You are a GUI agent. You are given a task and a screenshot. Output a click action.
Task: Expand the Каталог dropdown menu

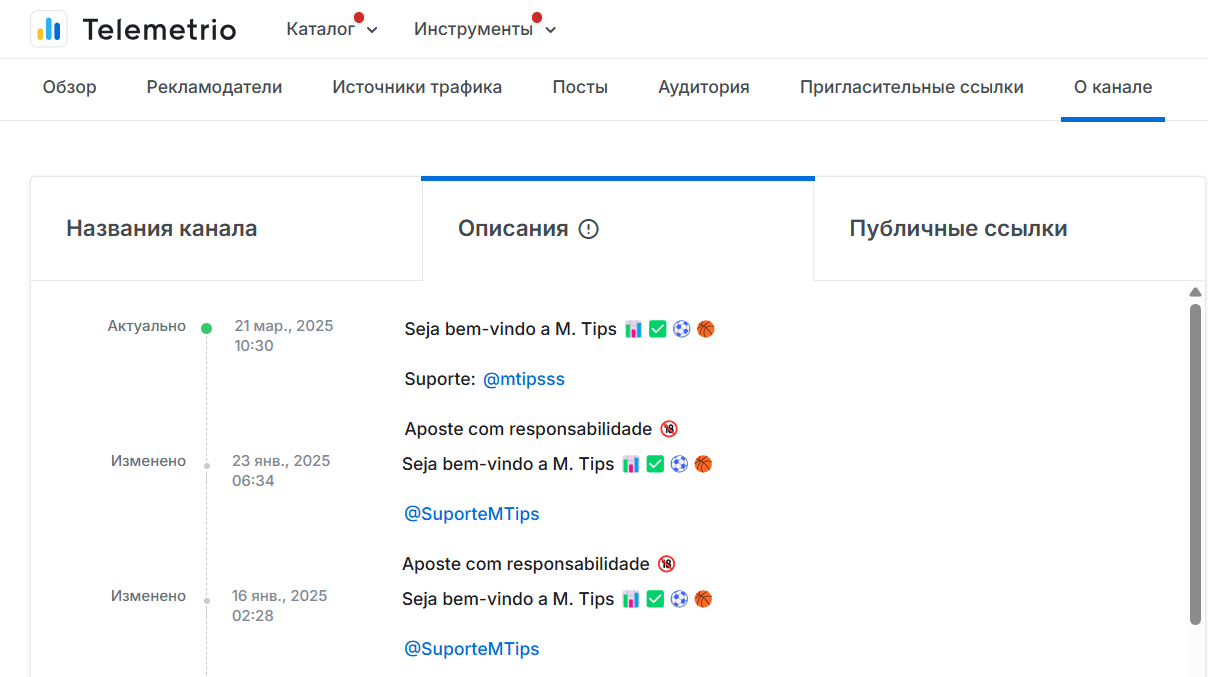click(x=331, y=30)
